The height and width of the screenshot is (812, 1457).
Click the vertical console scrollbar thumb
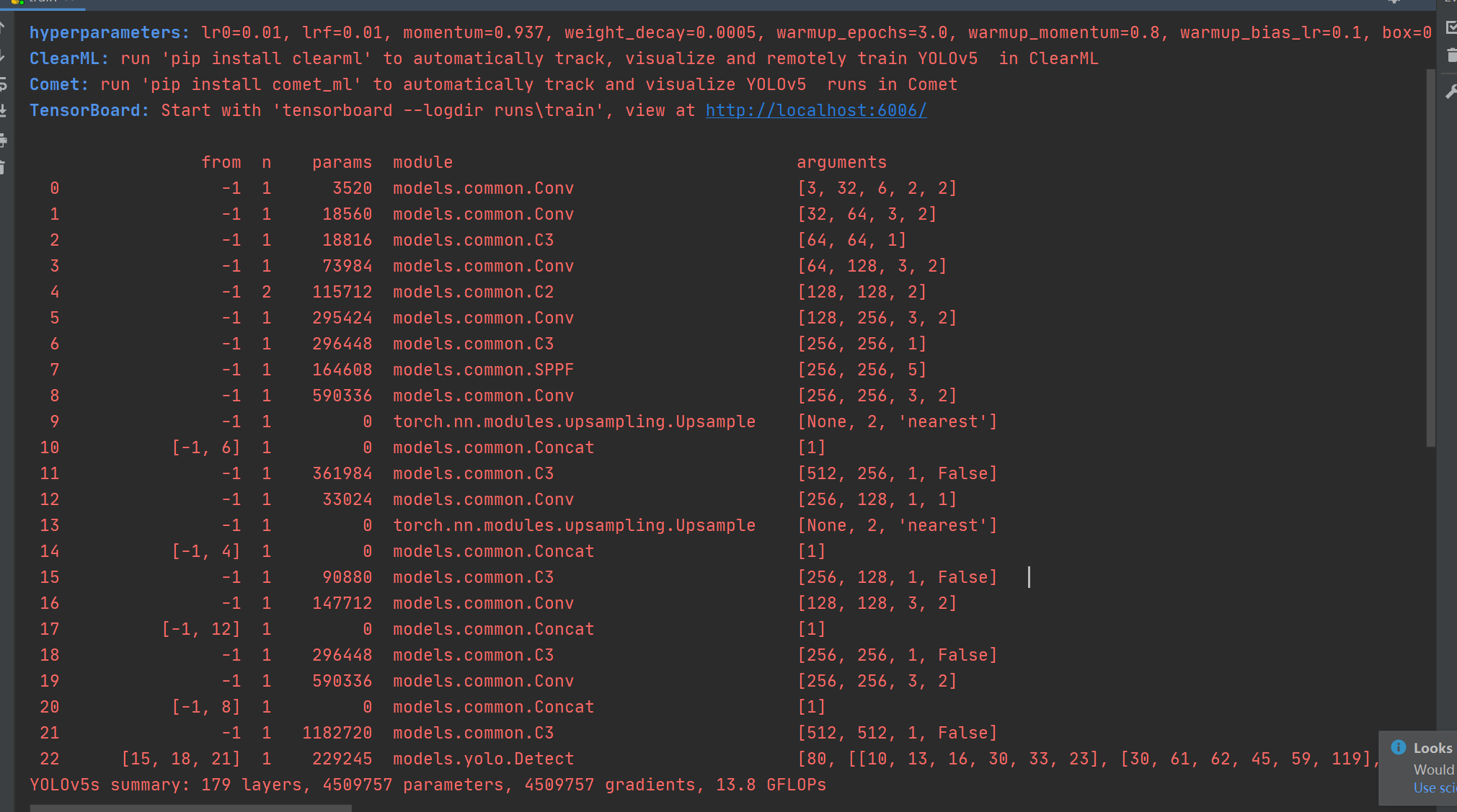[x=1431, y=258]
